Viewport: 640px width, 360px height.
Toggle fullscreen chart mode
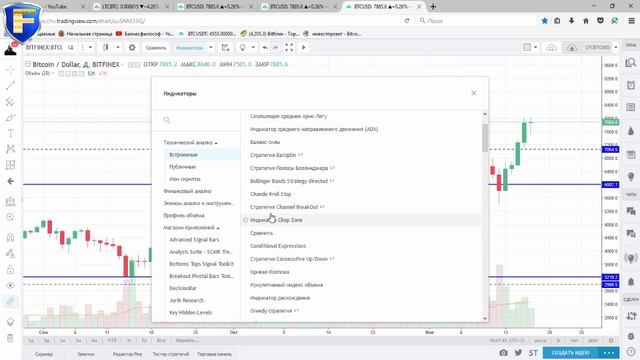pos(289,48)
